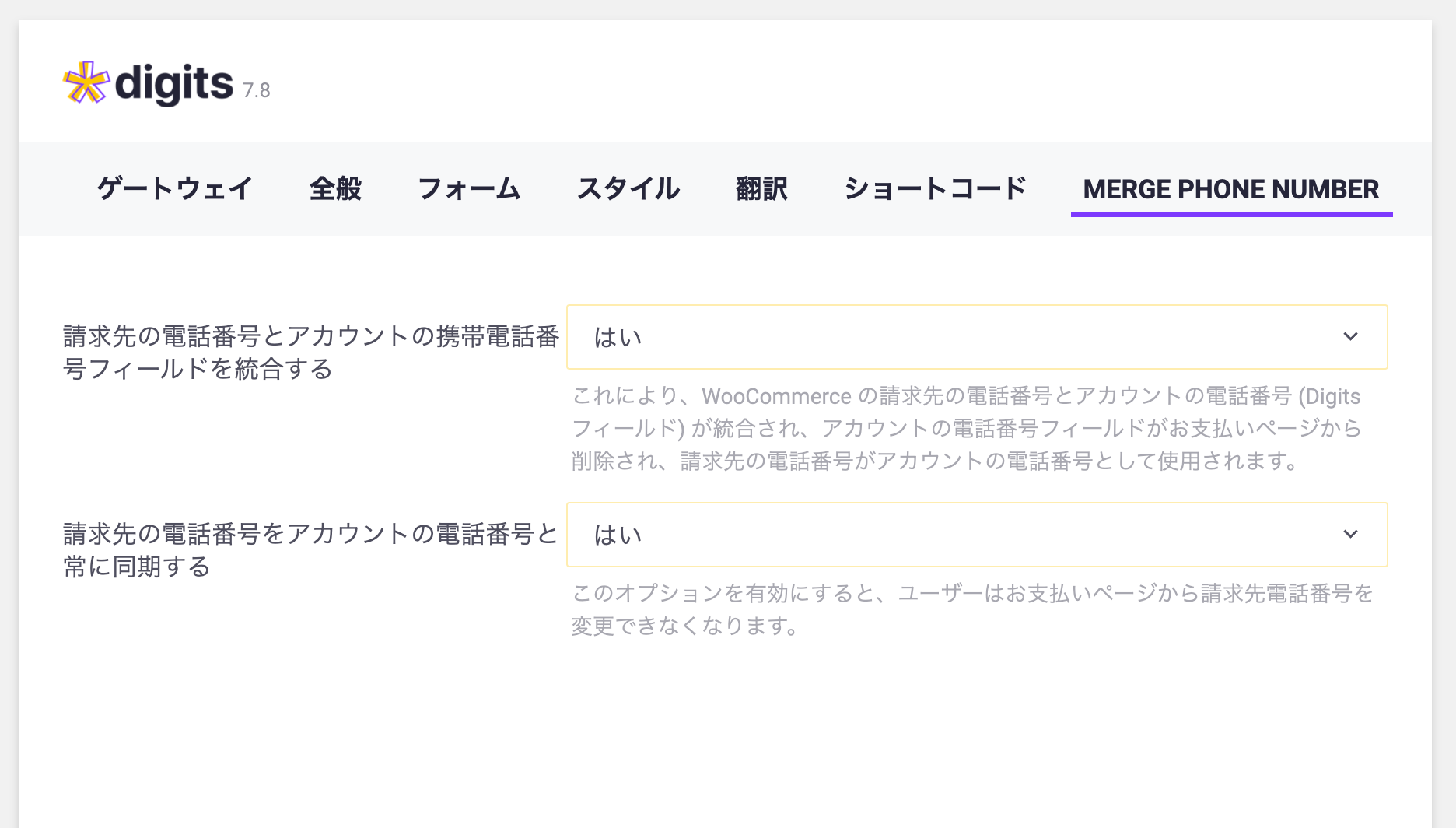Select the スタイル tab

click(x=628, y=189)
